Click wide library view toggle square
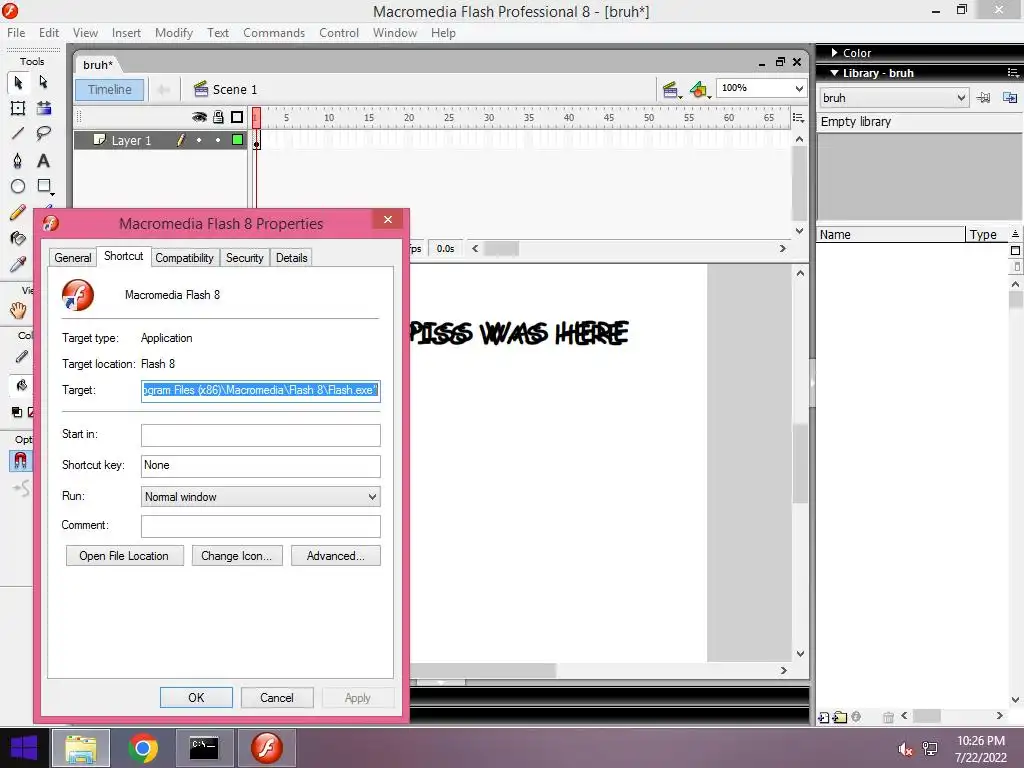Image resolution: width=1024 pixels, height=768 pixels. 1016,251
